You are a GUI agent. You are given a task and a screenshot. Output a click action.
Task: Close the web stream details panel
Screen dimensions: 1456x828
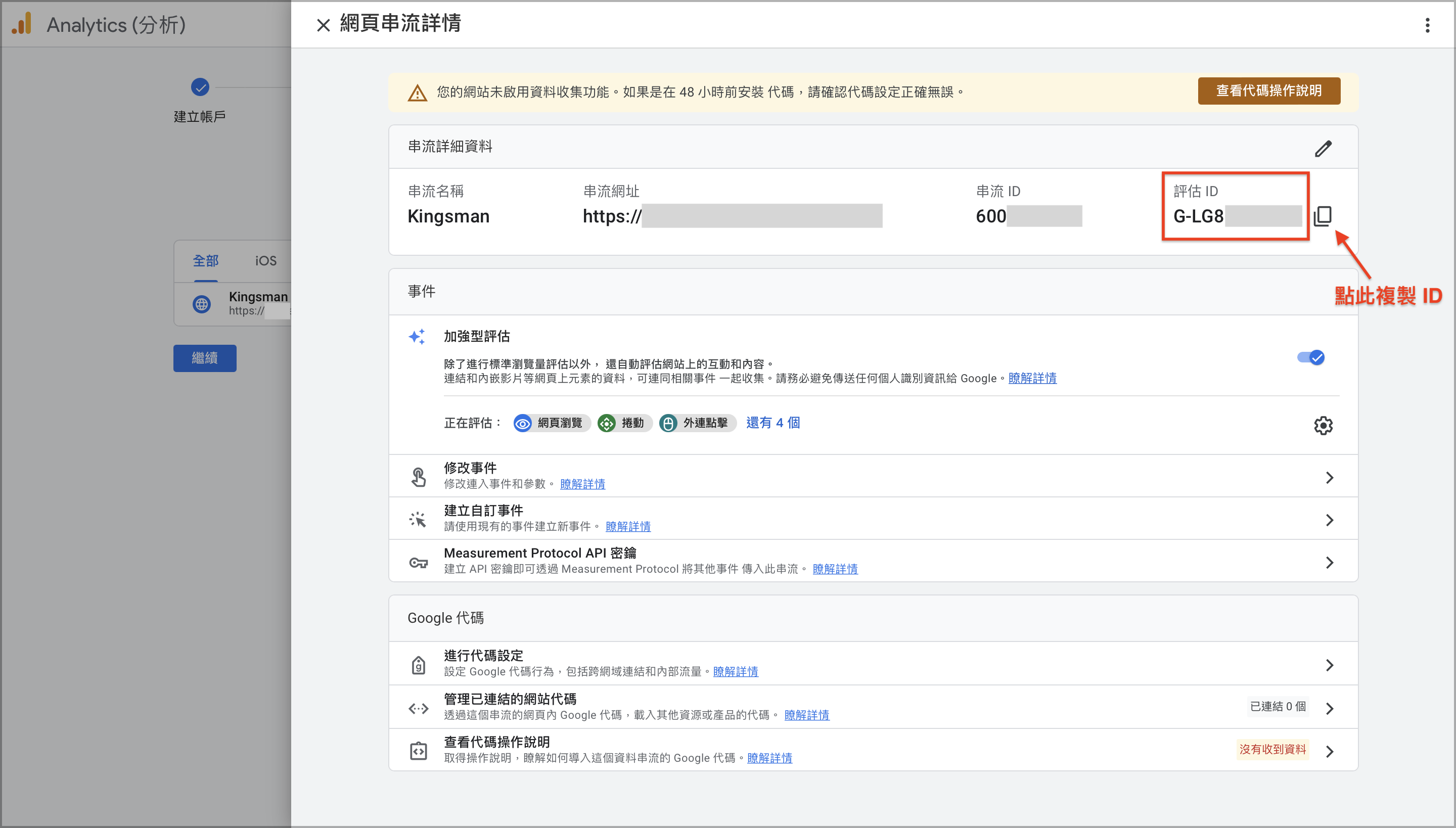tap(323, 25)
